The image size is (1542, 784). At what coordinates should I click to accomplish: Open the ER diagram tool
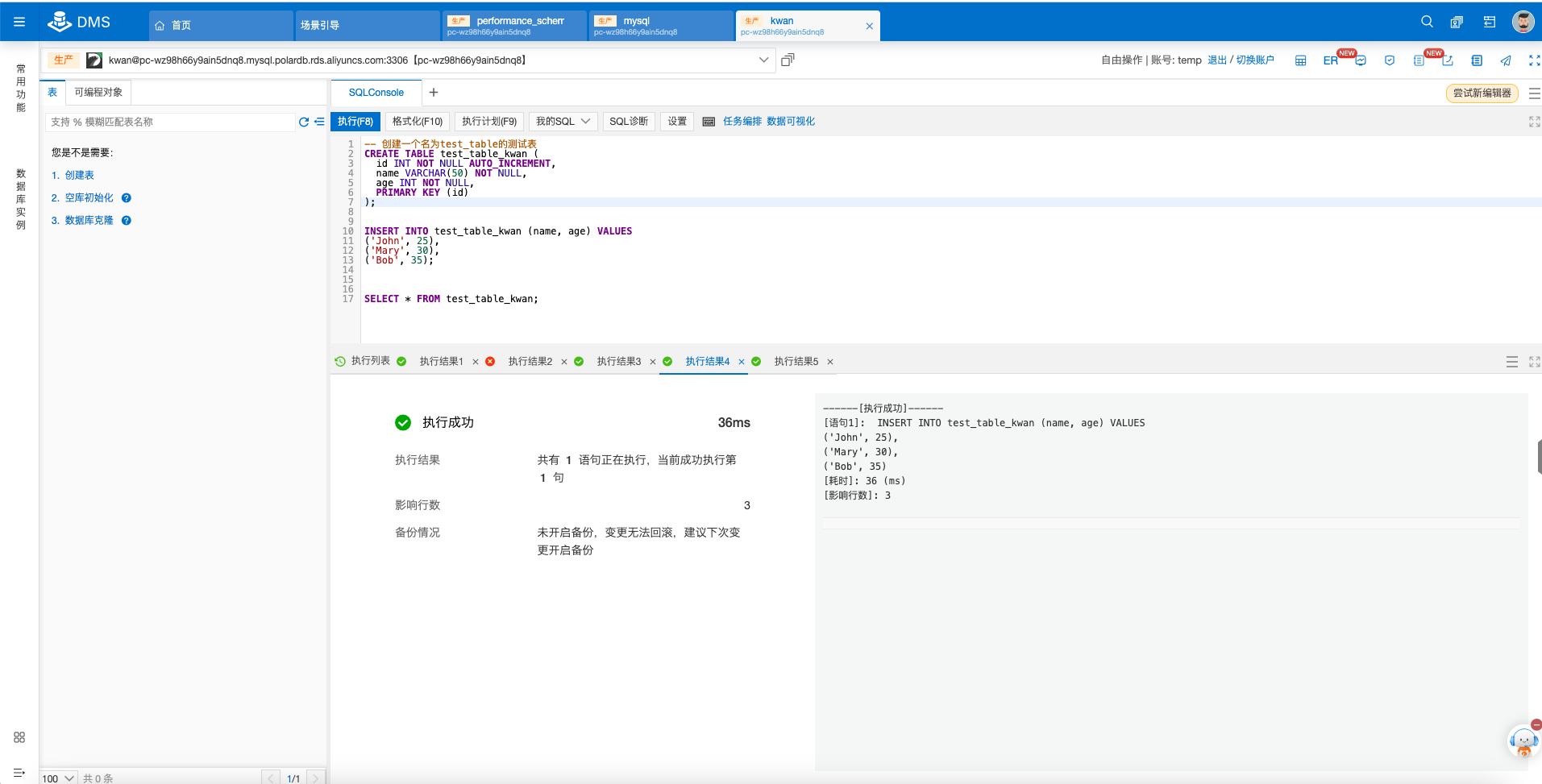[1330, 60]
